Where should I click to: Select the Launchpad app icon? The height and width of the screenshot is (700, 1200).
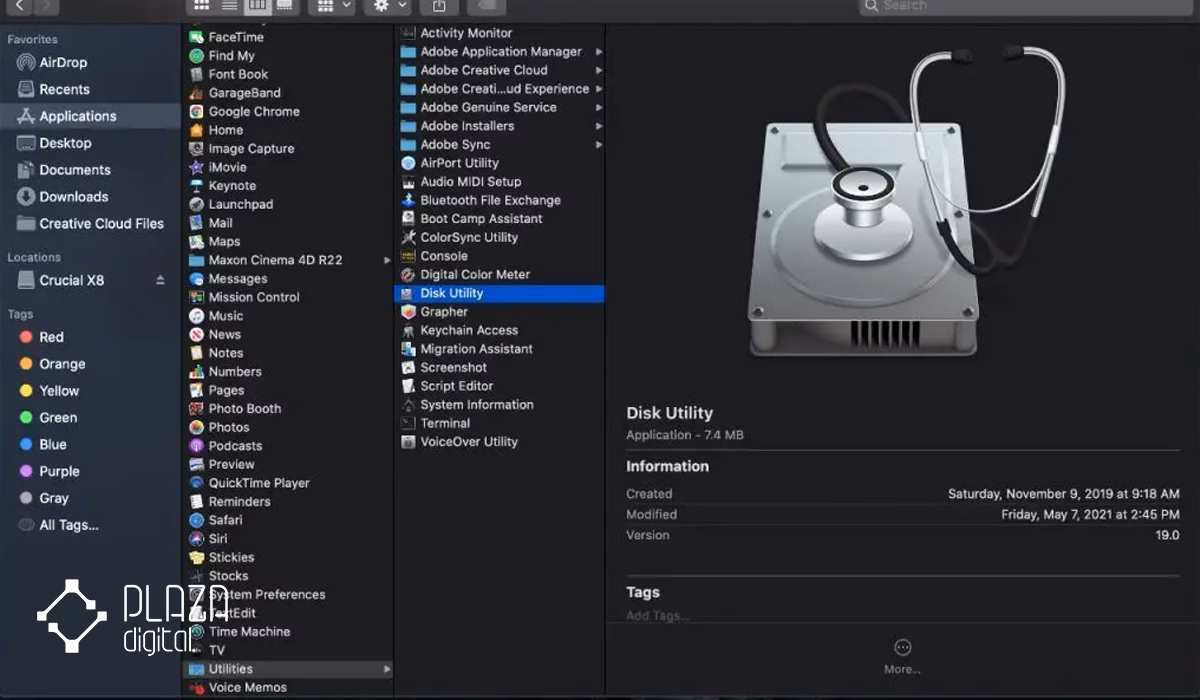197,204
